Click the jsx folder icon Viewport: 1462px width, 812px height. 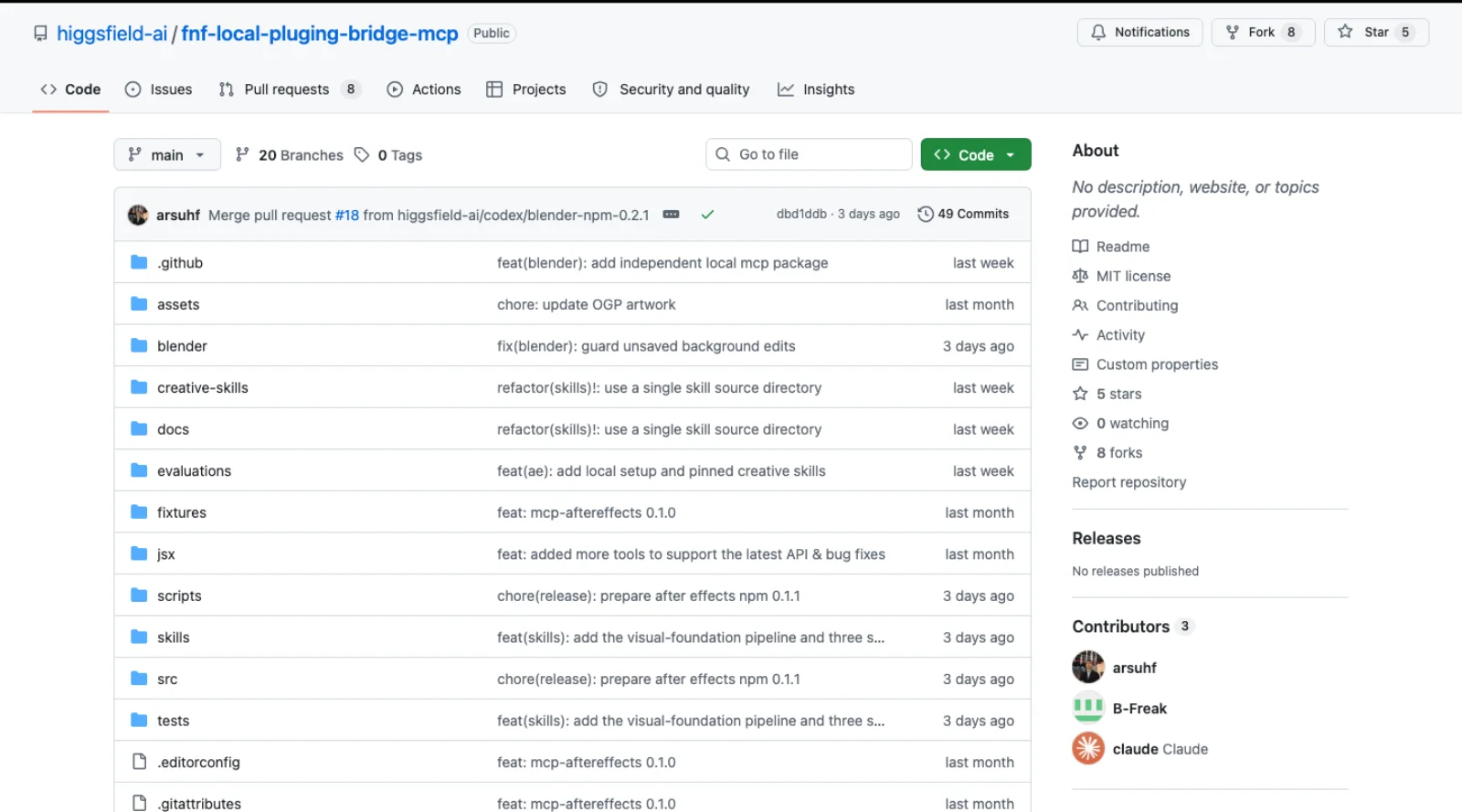[x=139, y=554]
